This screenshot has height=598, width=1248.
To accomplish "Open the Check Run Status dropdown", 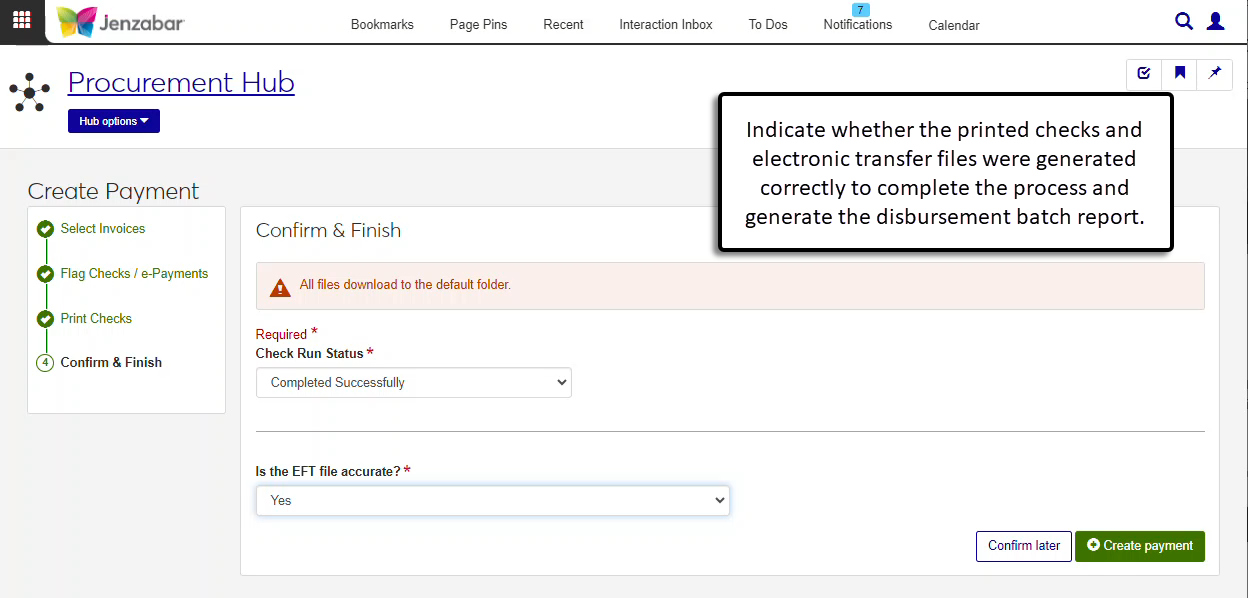I will pos(413,383).
